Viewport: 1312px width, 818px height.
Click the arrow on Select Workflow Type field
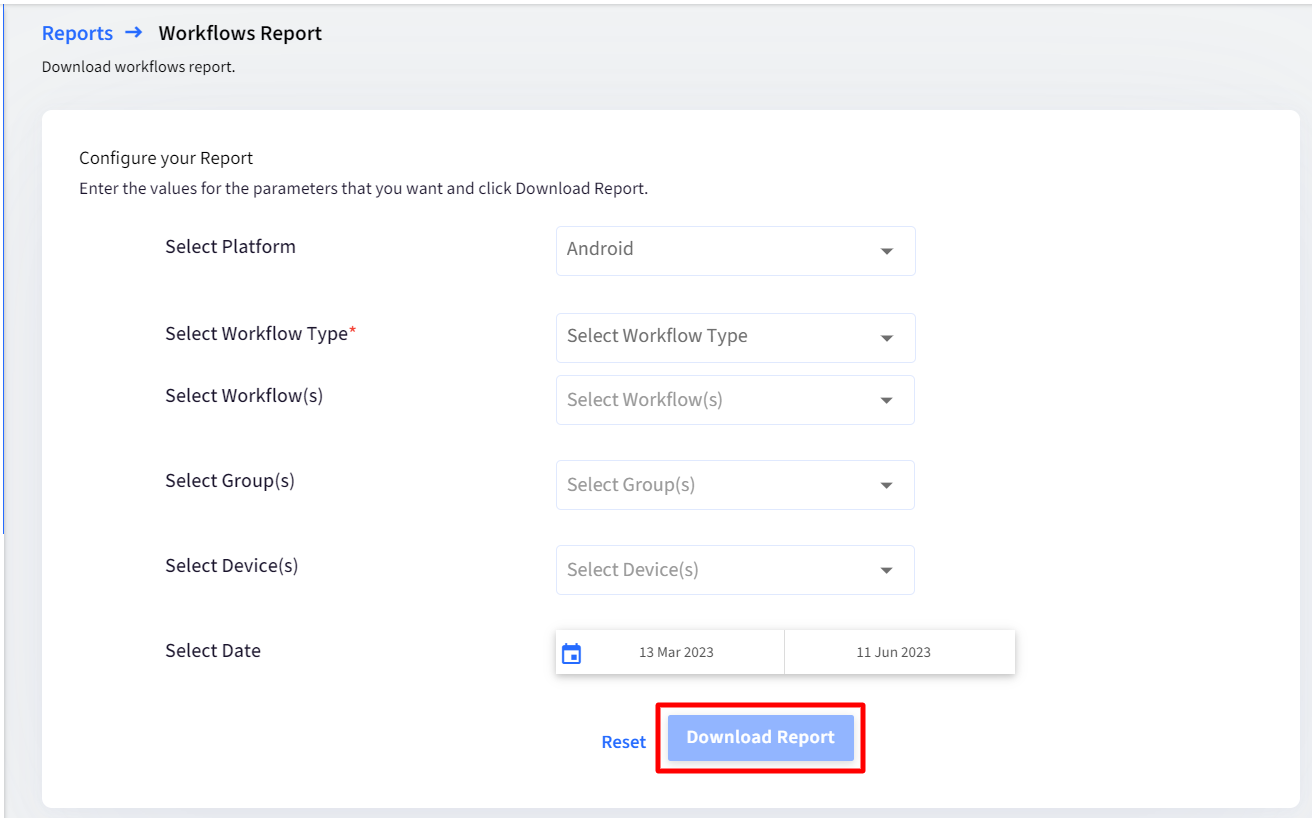point(886,338)
